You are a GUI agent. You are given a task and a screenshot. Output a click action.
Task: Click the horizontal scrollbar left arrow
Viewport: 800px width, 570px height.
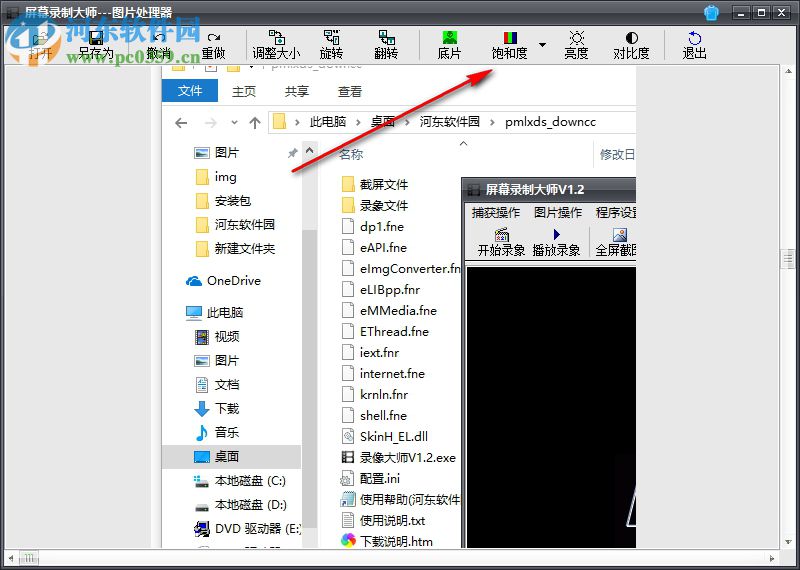click(11, 558)
